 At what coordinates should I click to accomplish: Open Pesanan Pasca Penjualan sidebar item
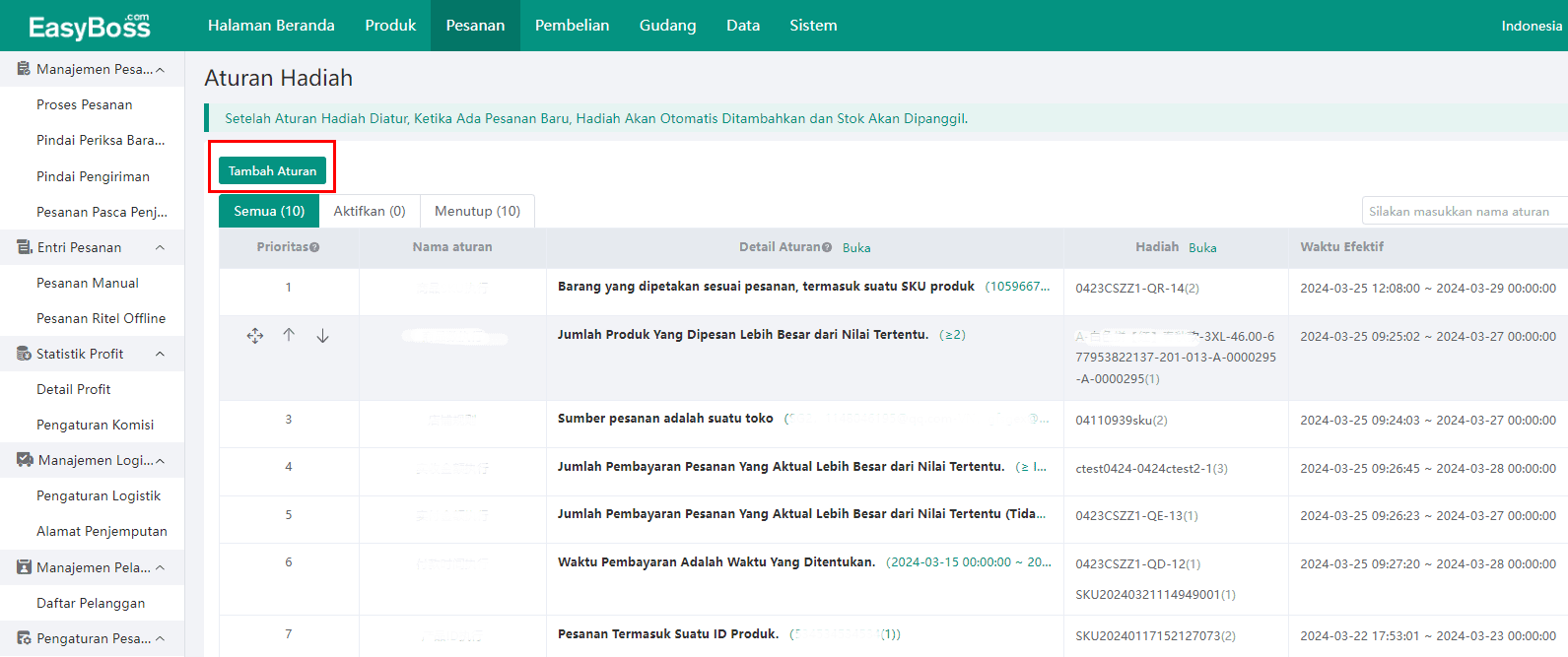click(102, 212)
